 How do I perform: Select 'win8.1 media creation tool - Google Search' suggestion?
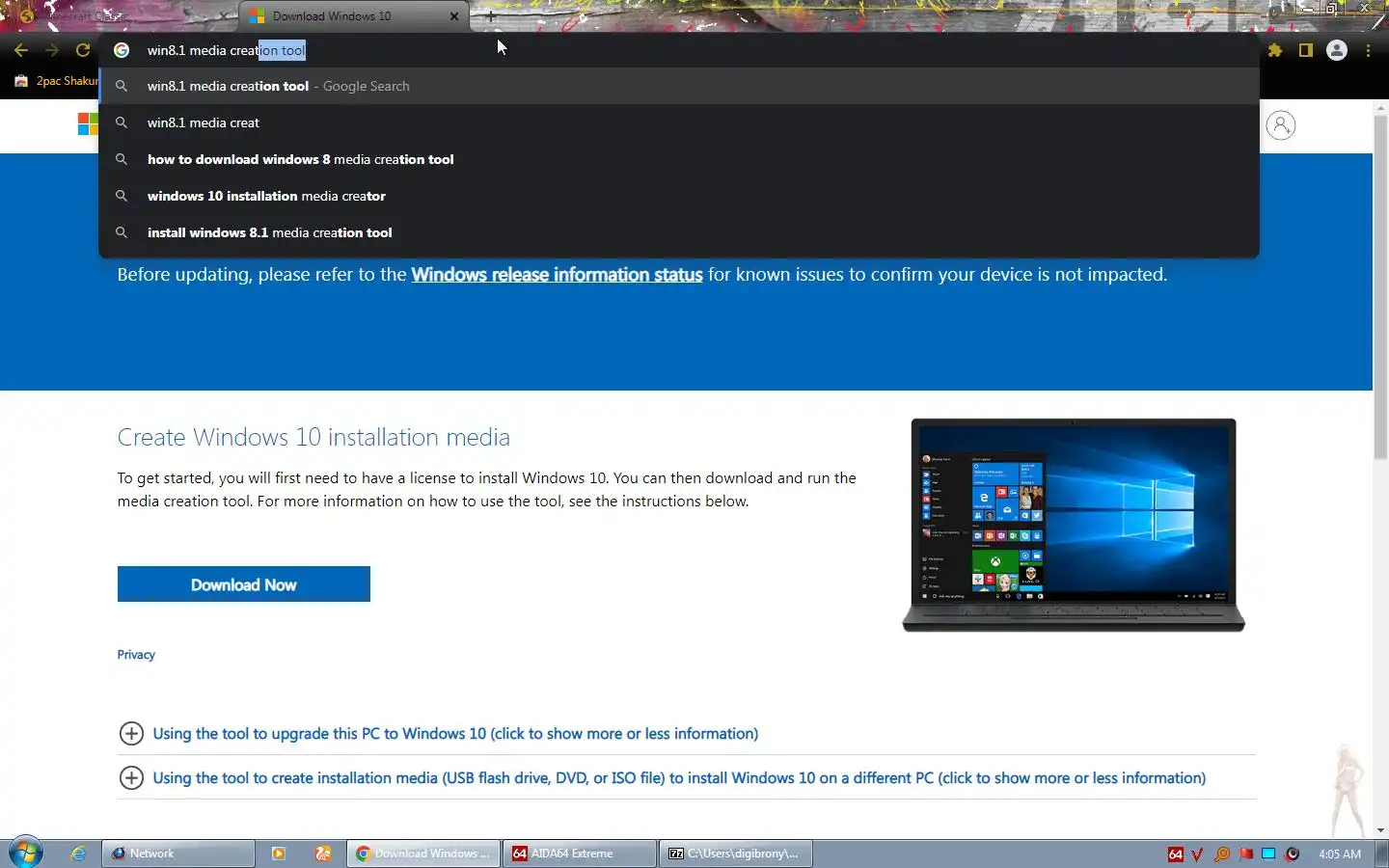[x=679, y=86]
